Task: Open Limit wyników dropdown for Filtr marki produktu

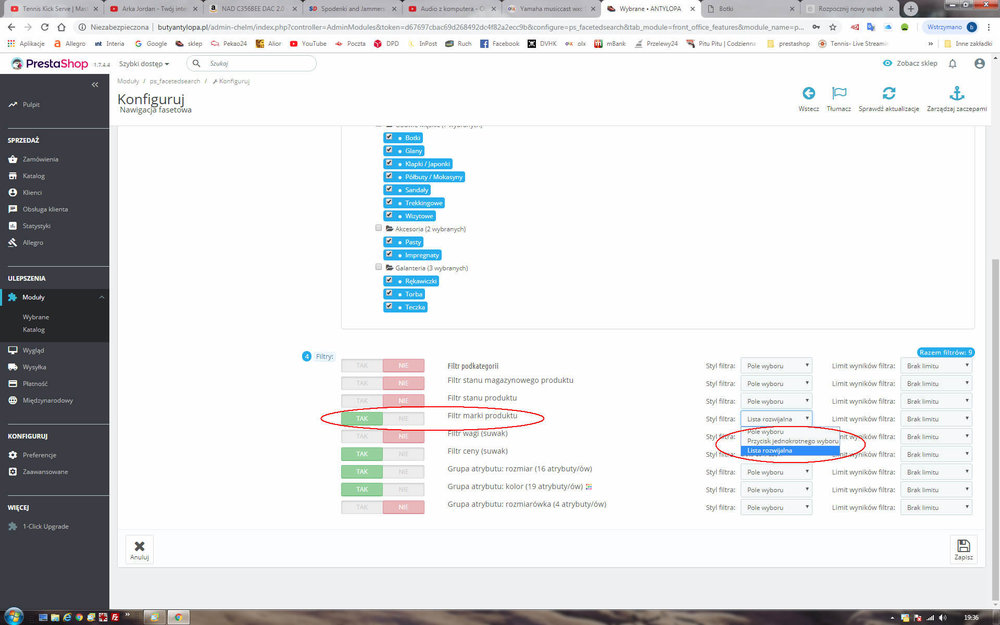Action: coord(936,419)
